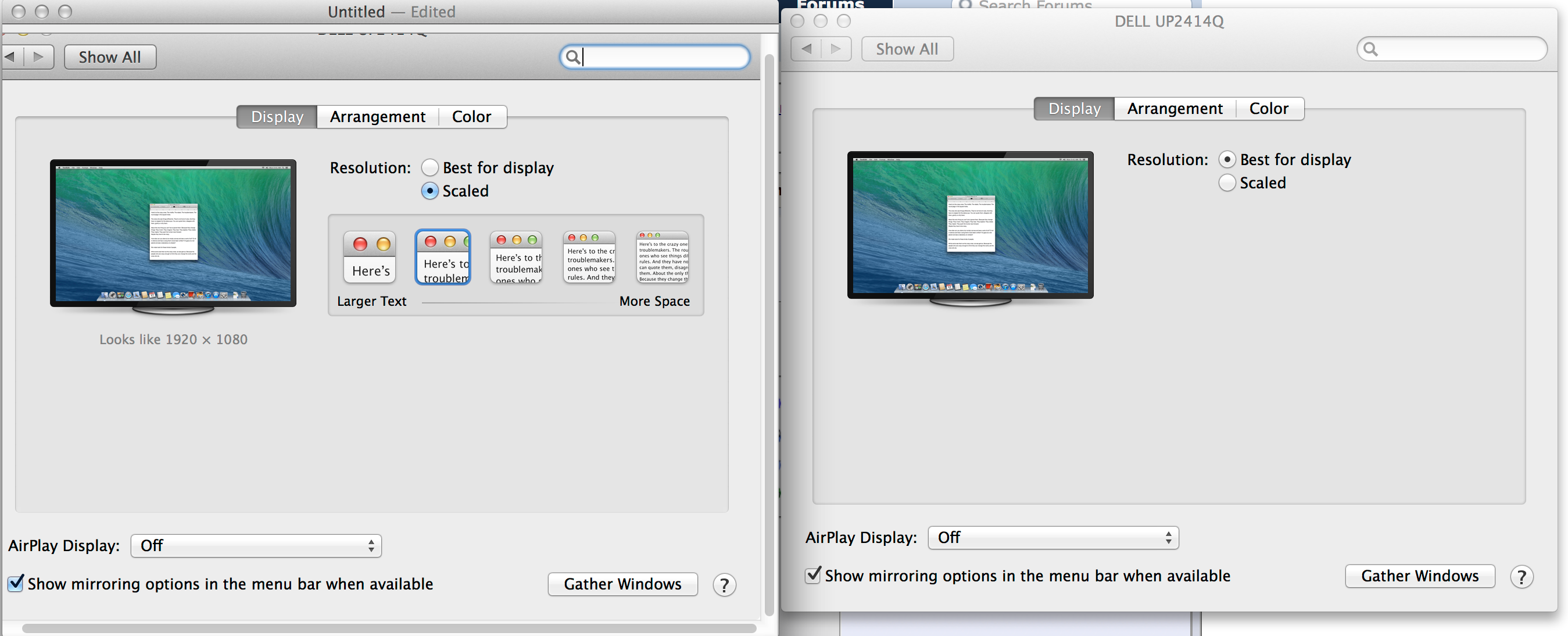
Task: Open AirPlay Display dropdown in left window
Action: point(256,546)
